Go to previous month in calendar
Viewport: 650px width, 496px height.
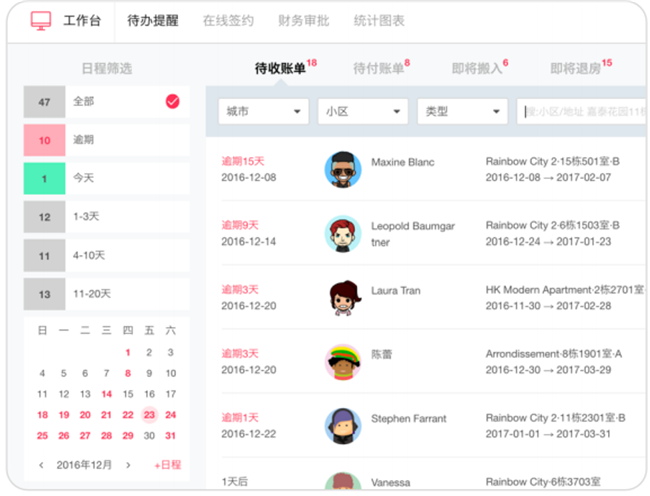41,465
